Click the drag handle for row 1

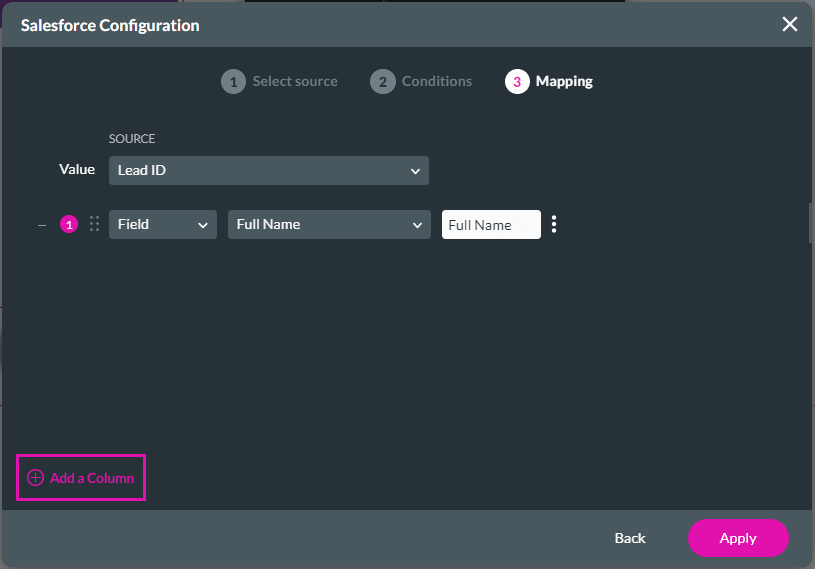coord(94,224)
